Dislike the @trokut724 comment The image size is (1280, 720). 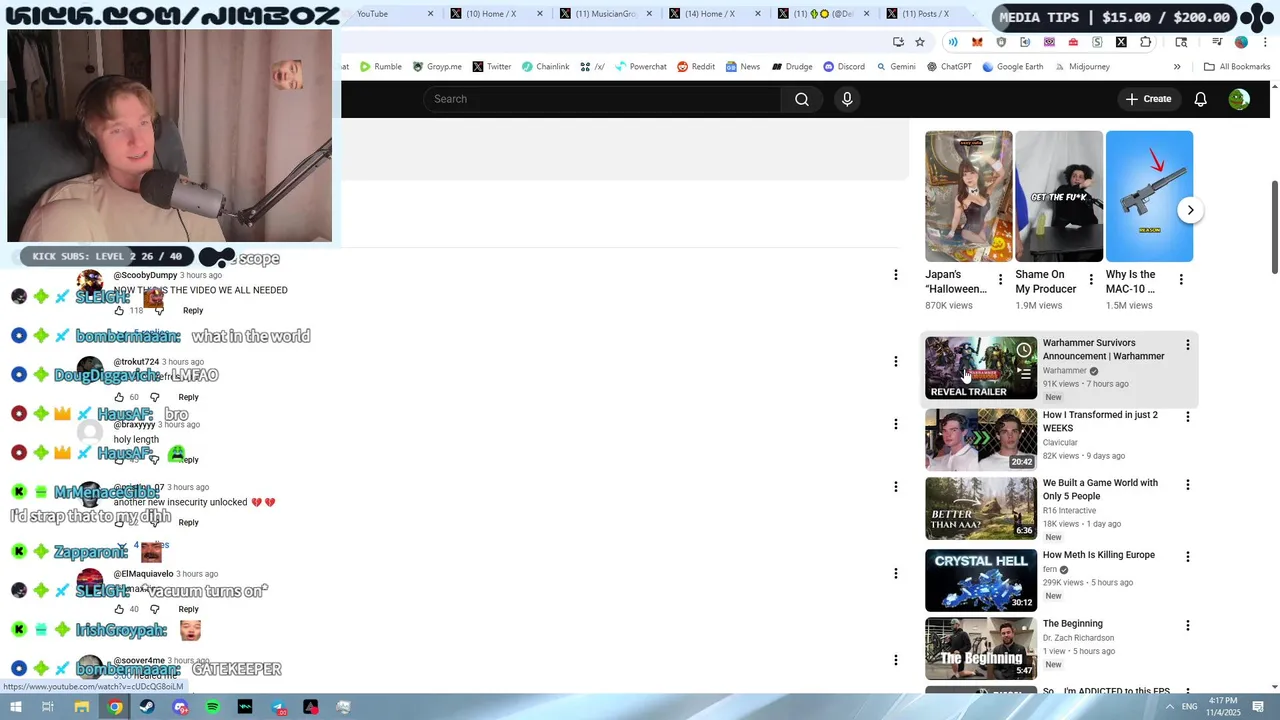tap(154, 397)
